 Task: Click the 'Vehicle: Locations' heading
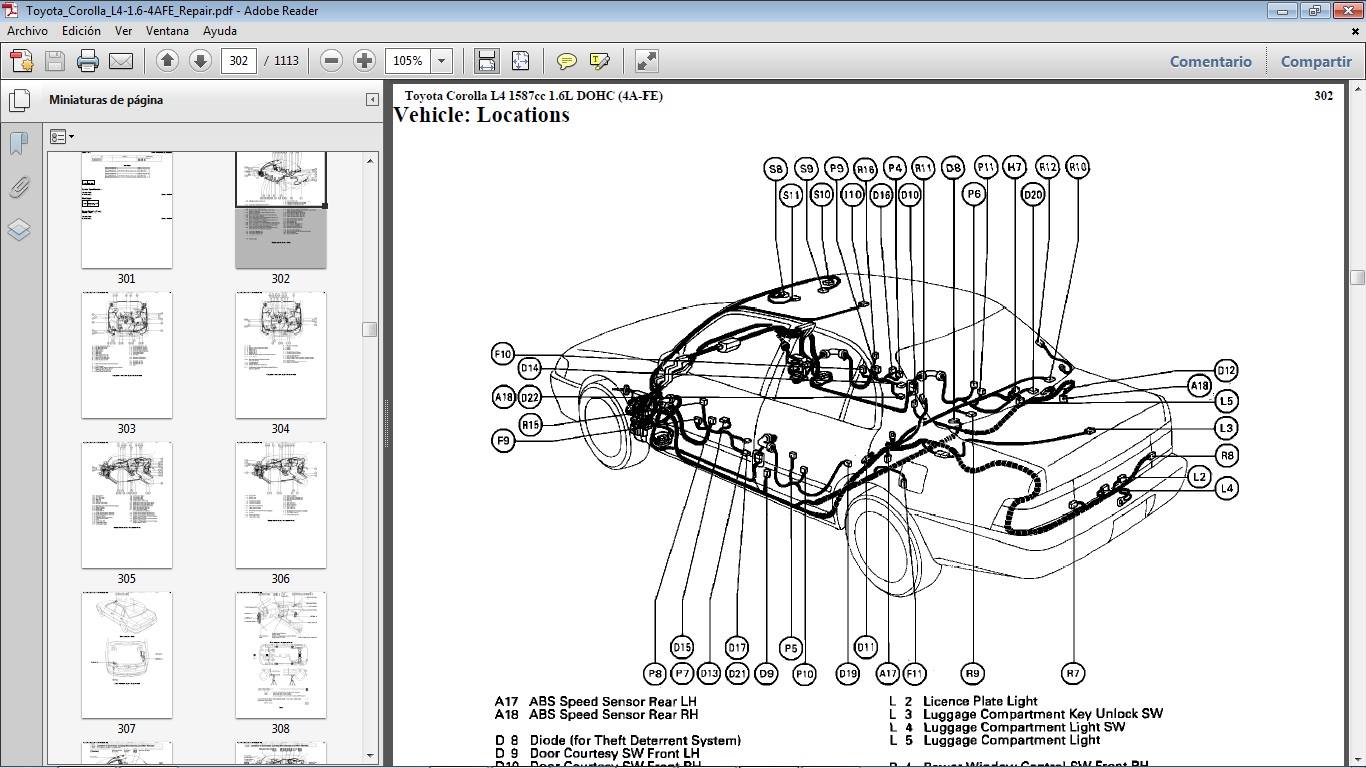[x=482, y=114]
